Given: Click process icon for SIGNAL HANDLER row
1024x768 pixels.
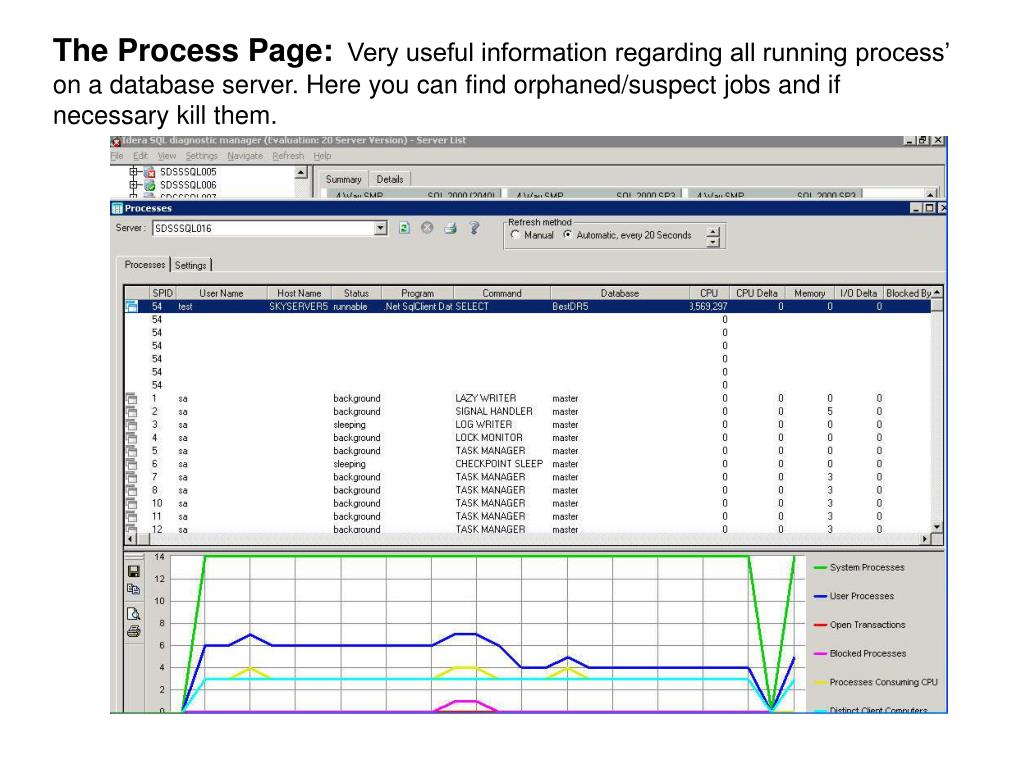Looking at the screenshot, I should (x=131, y=411).
